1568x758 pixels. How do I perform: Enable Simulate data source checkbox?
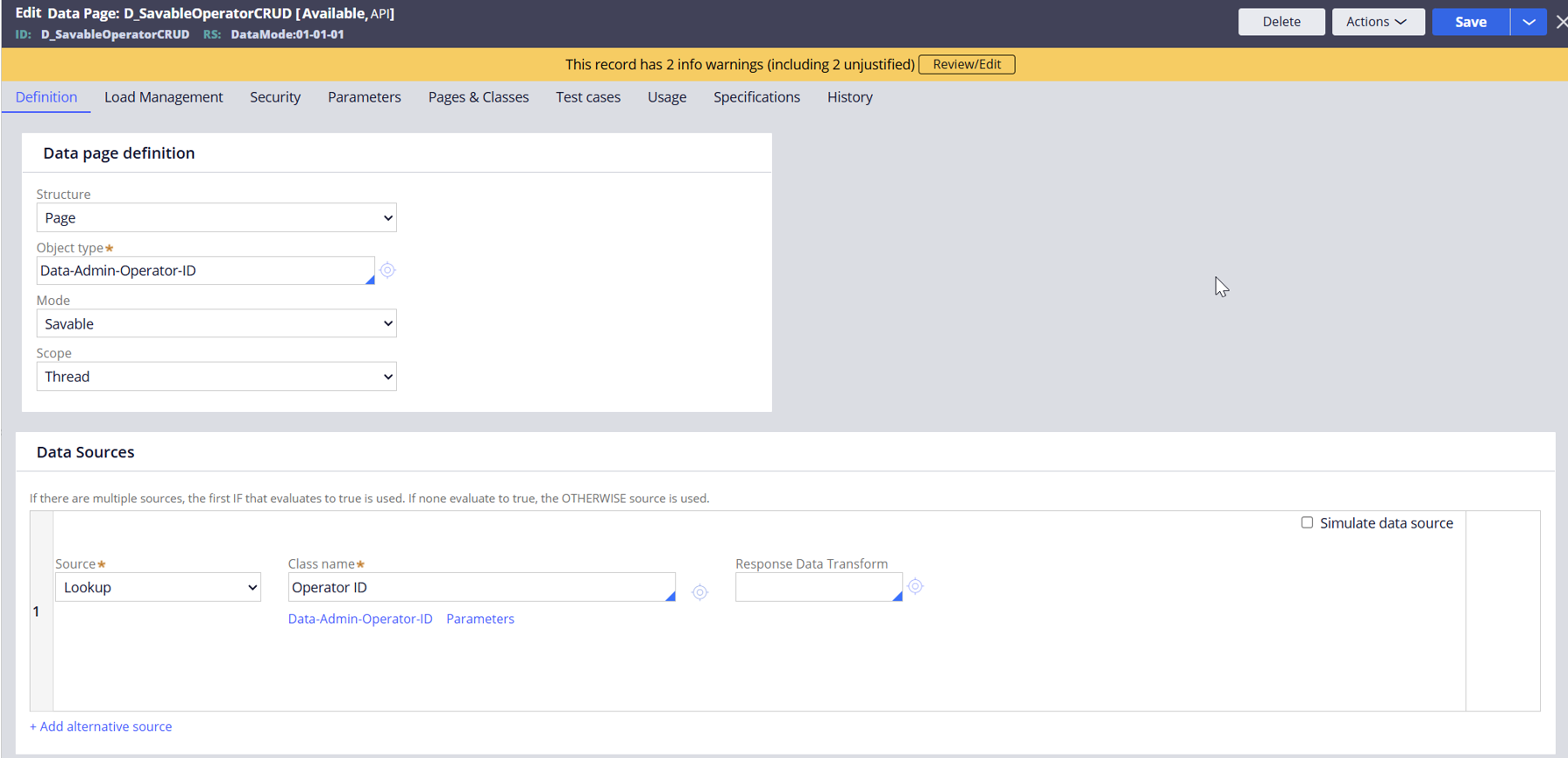(x=1307, y=522)
